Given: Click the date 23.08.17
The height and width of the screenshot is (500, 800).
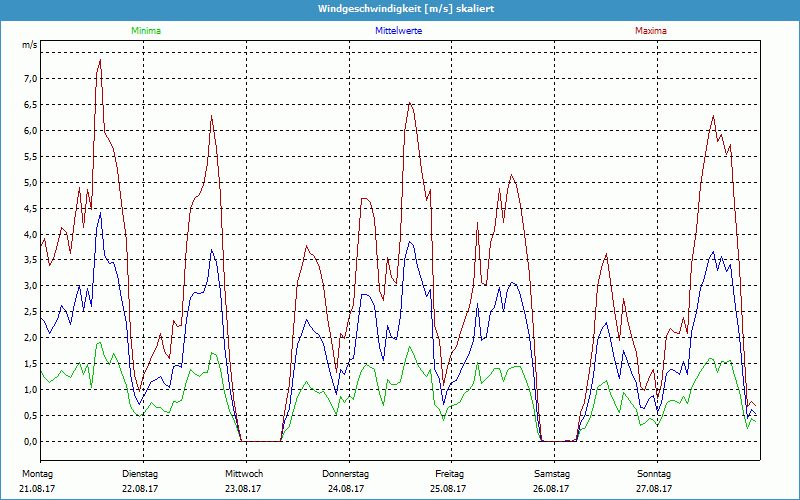Looking at the screenshot, I should tap(243, 489).
